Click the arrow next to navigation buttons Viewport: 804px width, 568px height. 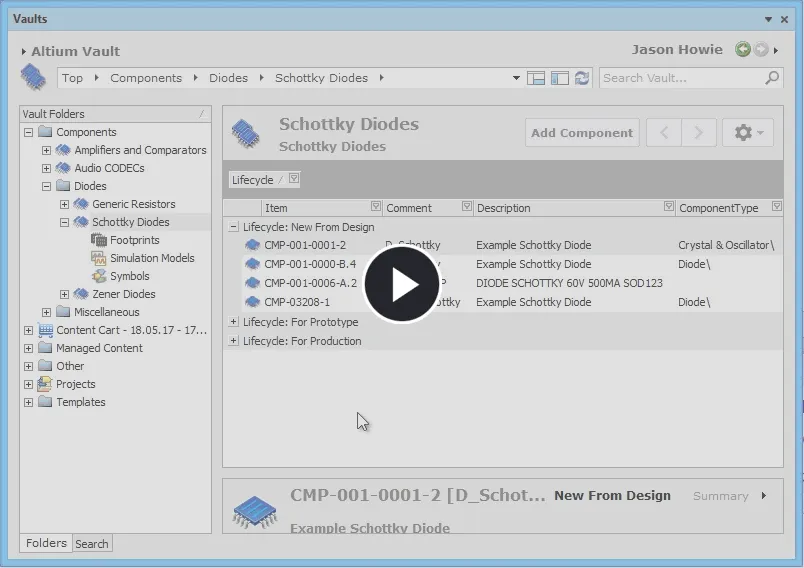pos(776,50)
